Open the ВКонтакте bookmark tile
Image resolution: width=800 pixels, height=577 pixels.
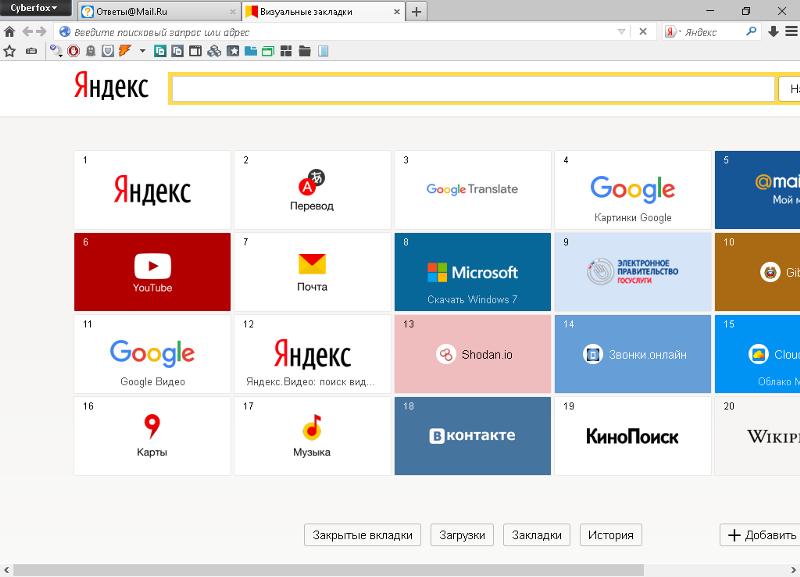472,436
